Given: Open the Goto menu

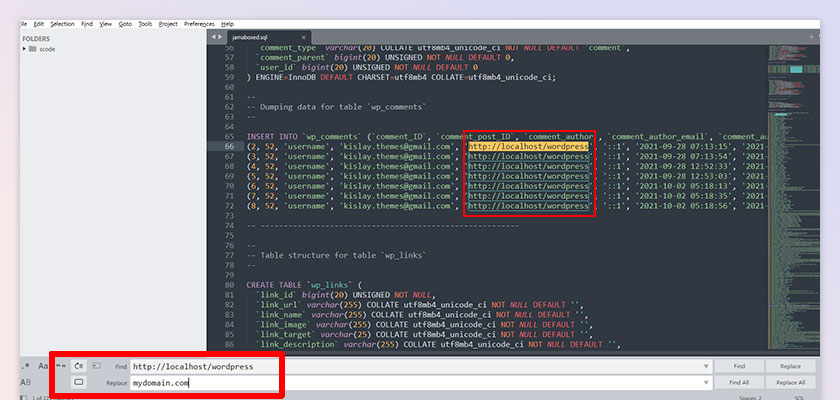Looking at the screenshot, I should click(x=125, y=24).
